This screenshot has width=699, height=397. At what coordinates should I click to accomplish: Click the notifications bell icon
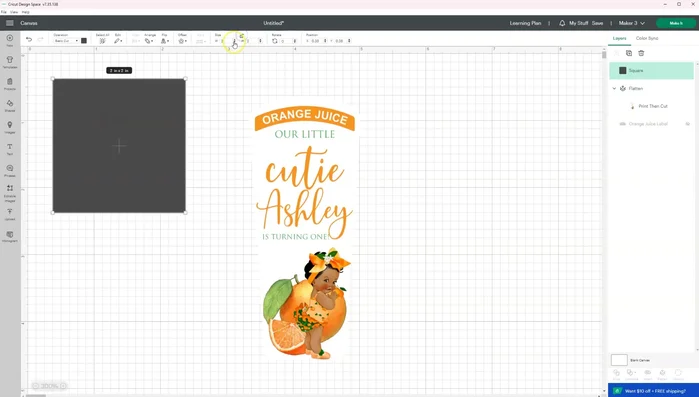click(x=562, y=23)
